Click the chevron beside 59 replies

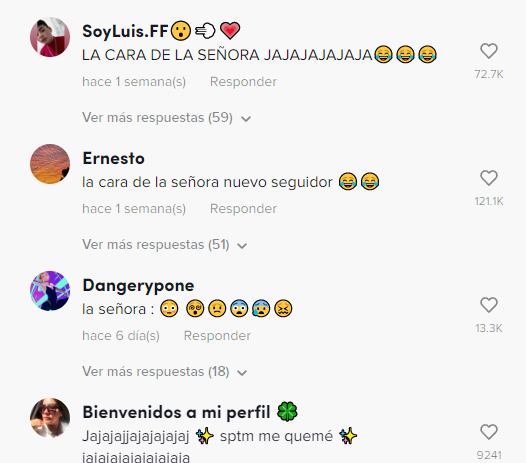pos(246,119)
